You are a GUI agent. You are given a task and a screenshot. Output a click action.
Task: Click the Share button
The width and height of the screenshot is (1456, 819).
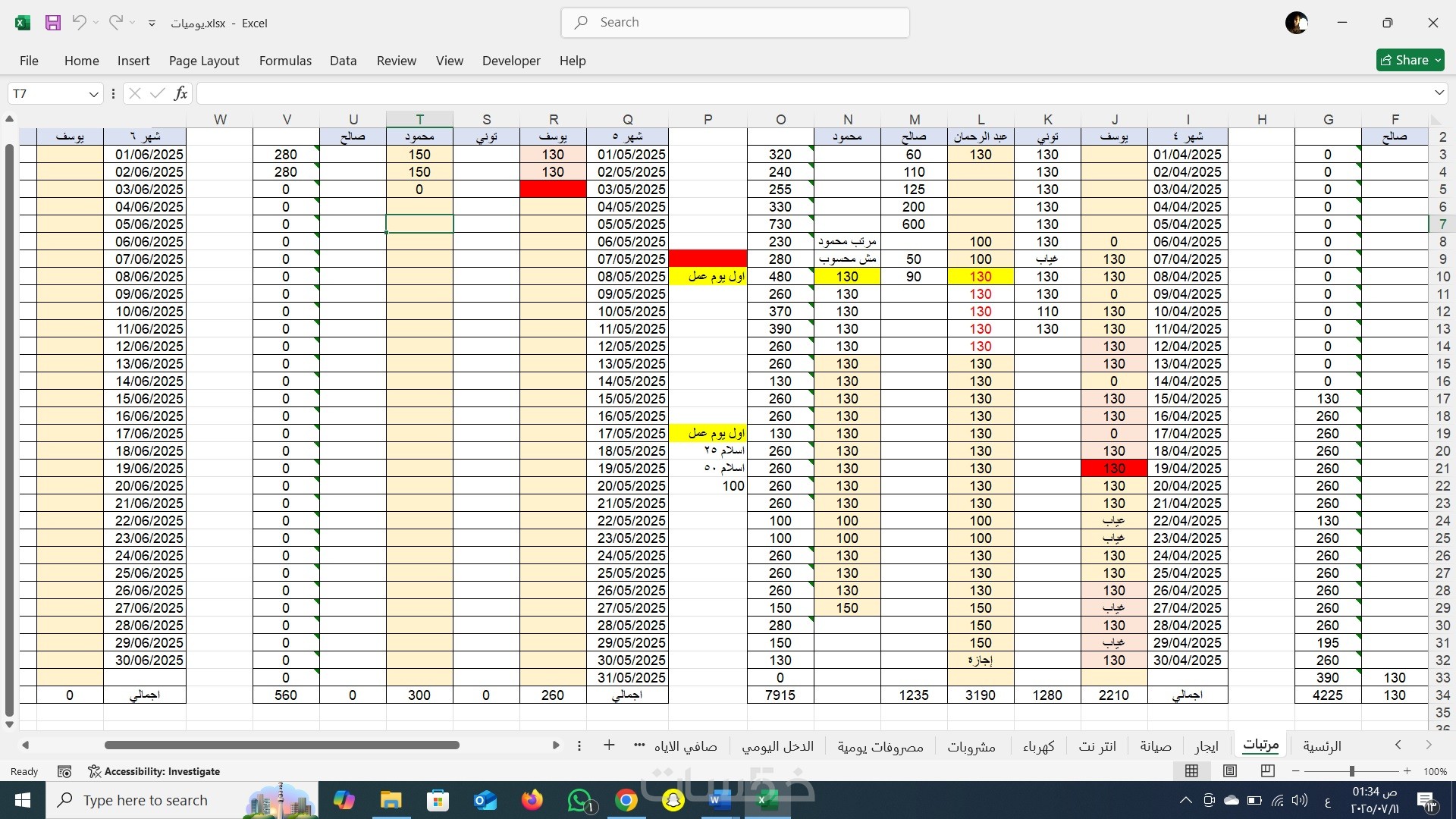[x=1410, y=60]
